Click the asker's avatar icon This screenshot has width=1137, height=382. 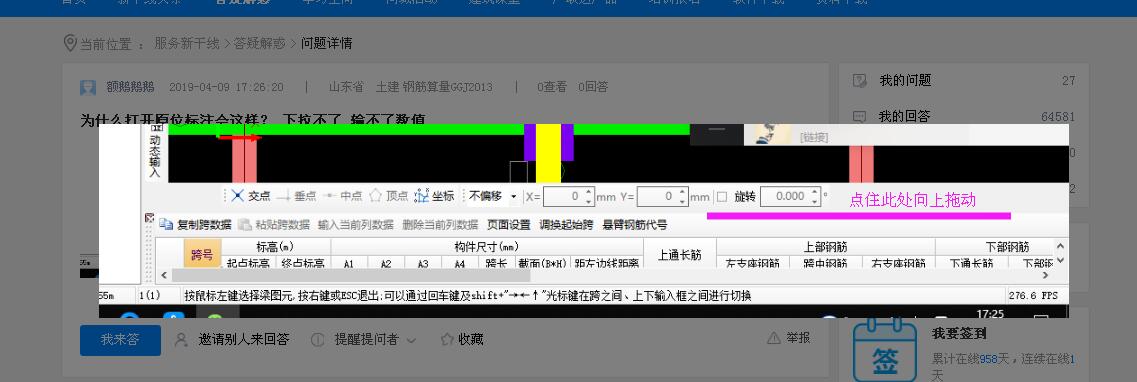(x=88, y=88)
